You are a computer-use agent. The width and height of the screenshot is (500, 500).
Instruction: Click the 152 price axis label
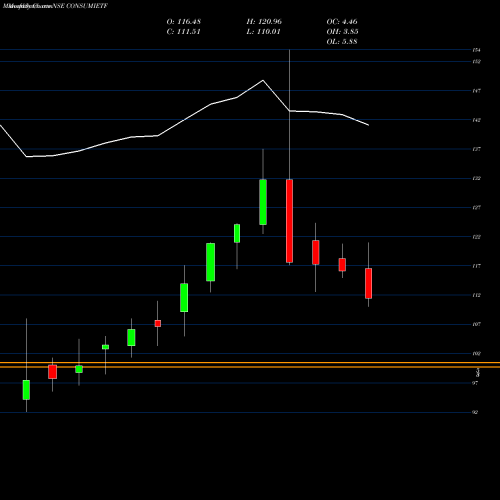pyautogui.click(x=476, y=62)
